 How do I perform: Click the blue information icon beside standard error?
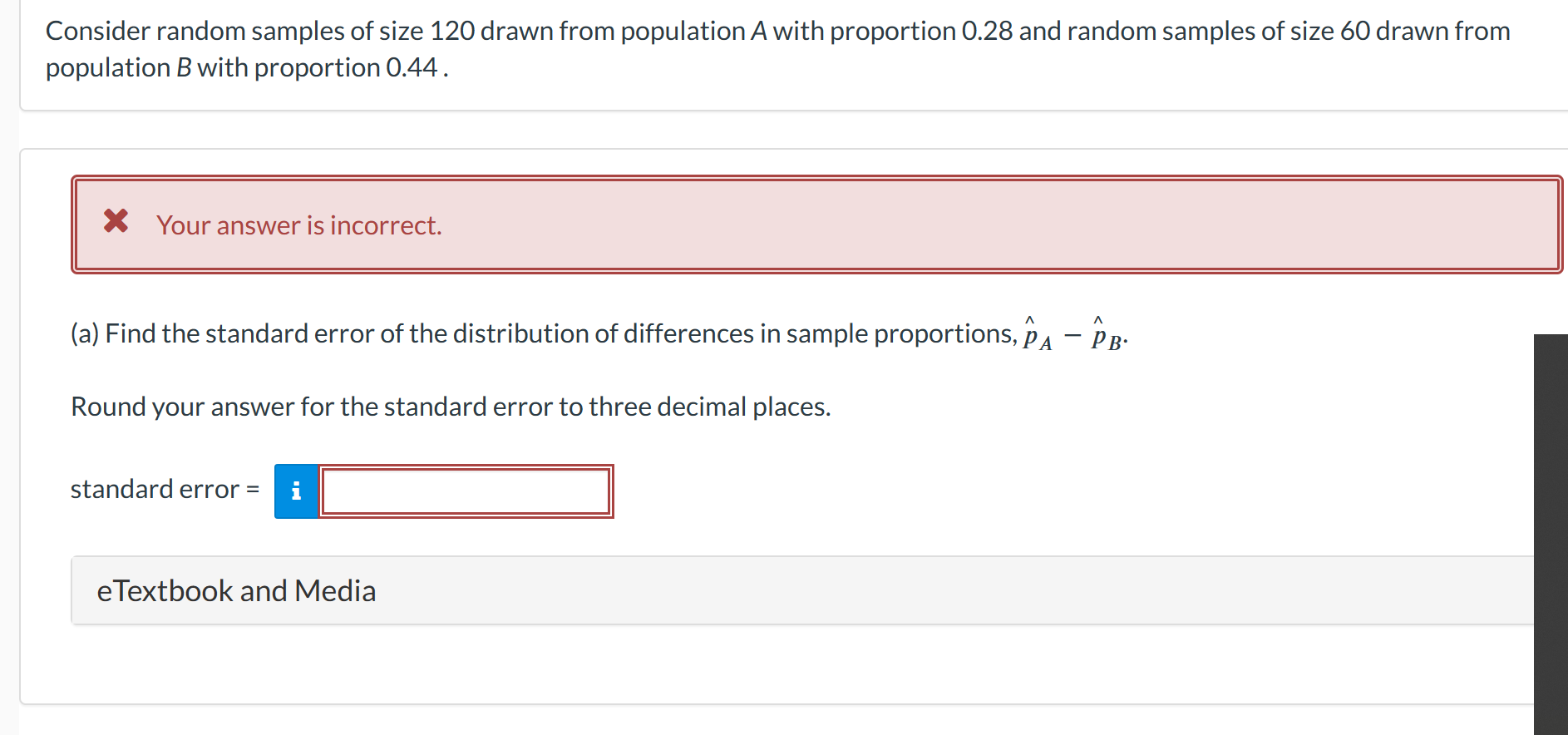tap(296, 491)
